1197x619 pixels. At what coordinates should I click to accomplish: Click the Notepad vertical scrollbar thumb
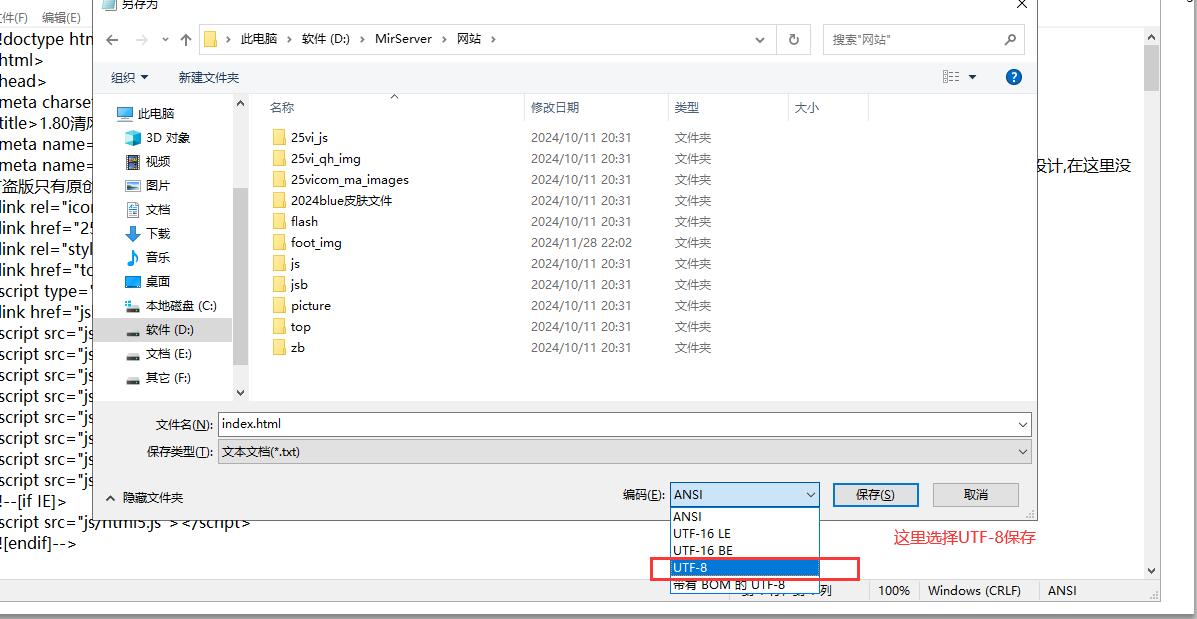(x=1151, y=67)
